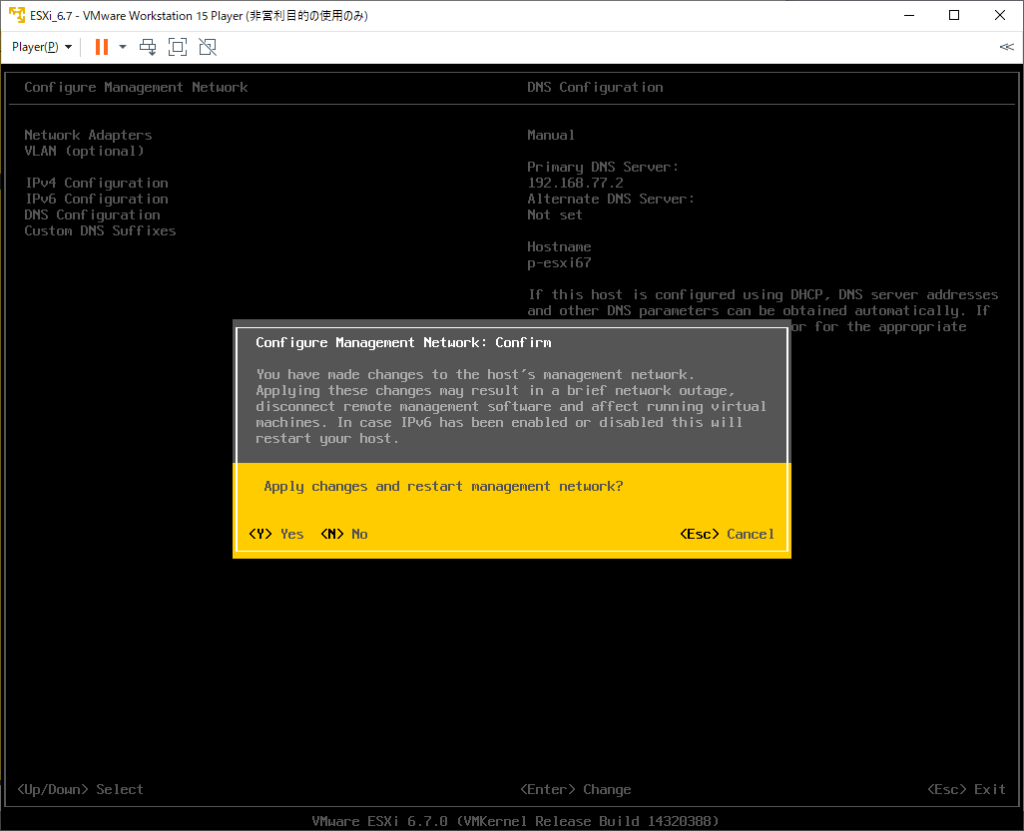Click the VMware Workstation title bar logo
The height and width of the screenshot is (831, 1024).
[x=16, y=15]
